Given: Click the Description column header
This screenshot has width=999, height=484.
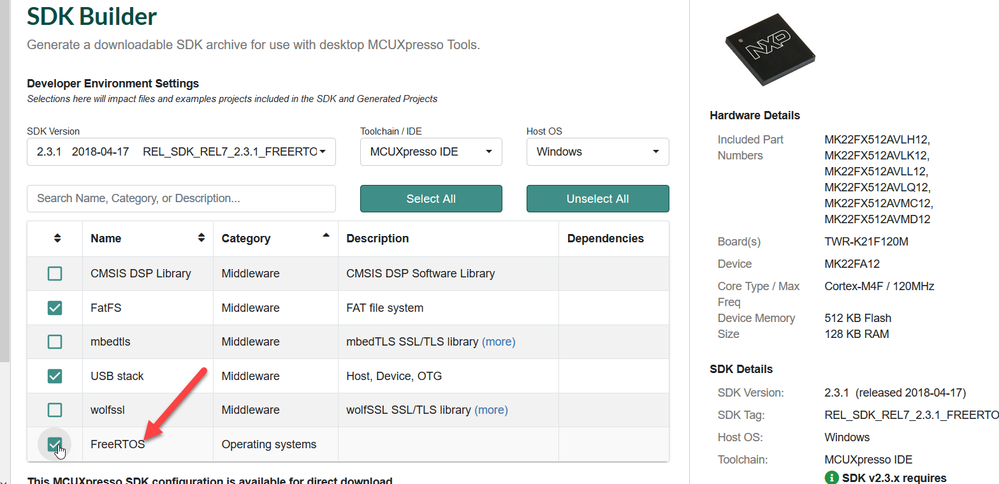Looking at the screenshot, I should pyautogui.click(x=378, y=238).
